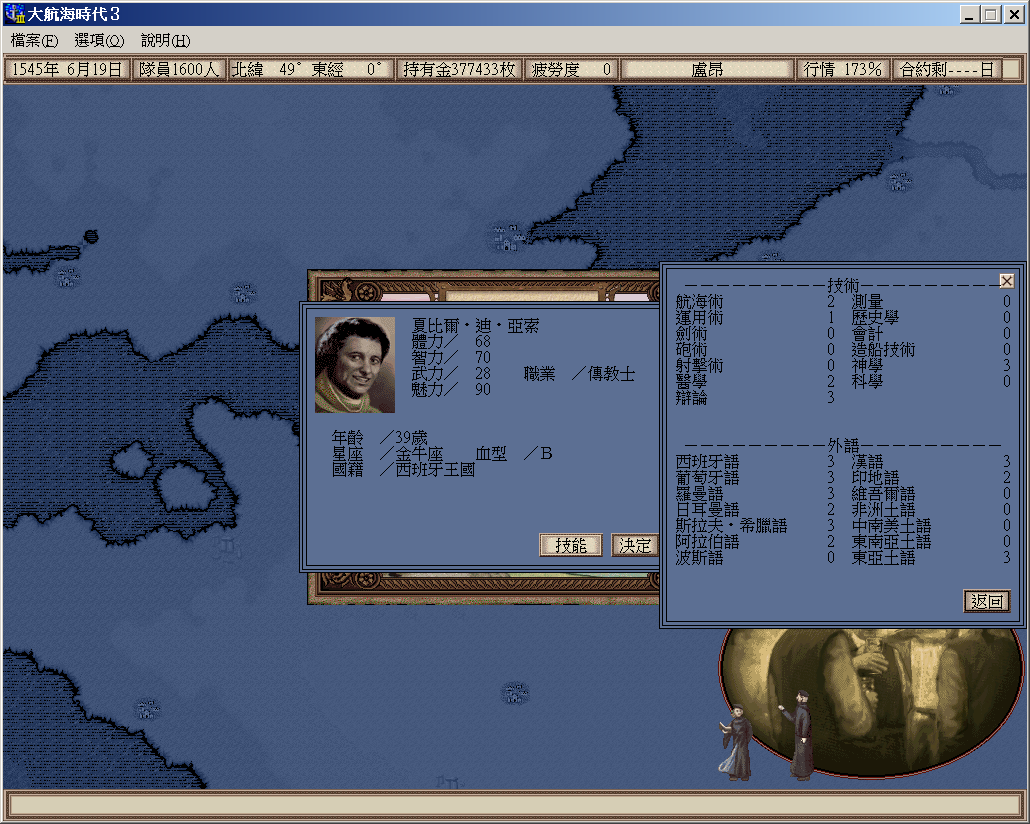Click the 技能 skills button

570,545
